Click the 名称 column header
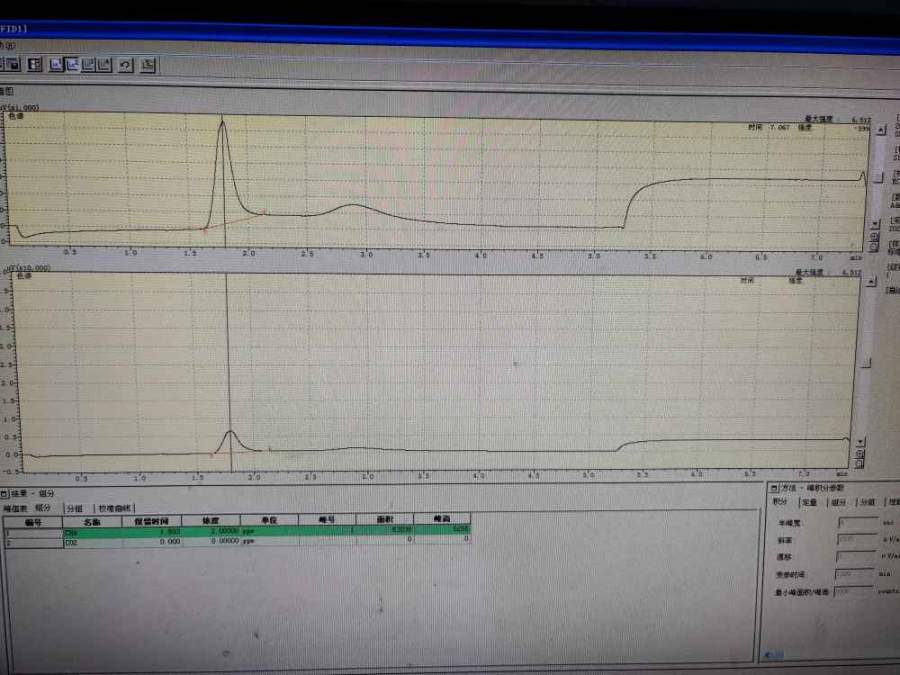Image resolution: width=900 pixels, height=675 pixels. (92, 522)
